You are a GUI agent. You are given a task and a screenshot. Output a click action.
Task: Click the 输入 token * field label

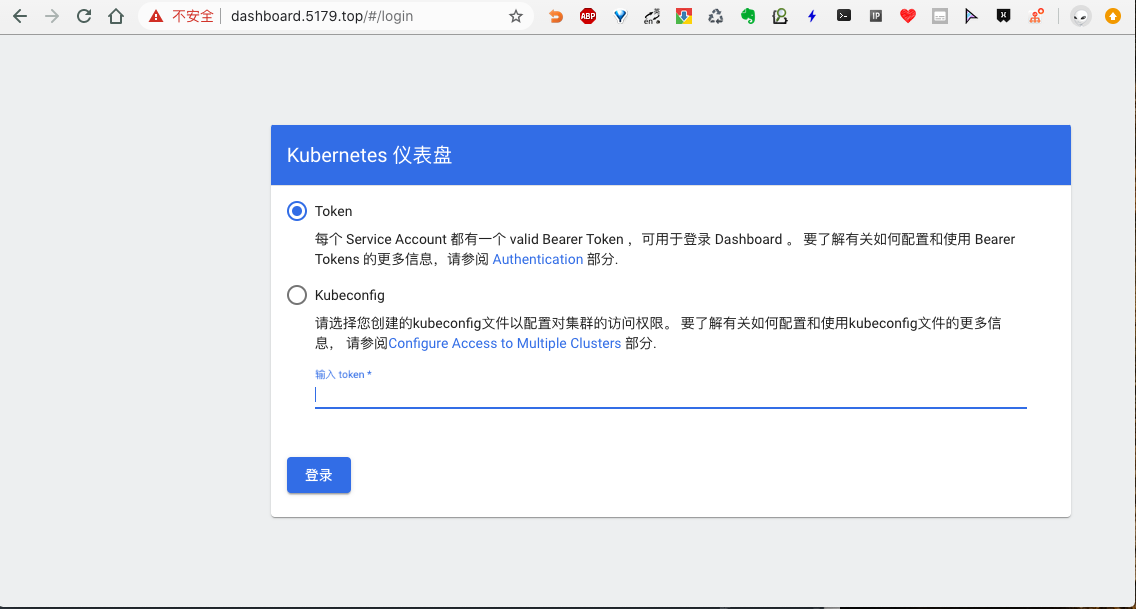(x=343, y=374)
